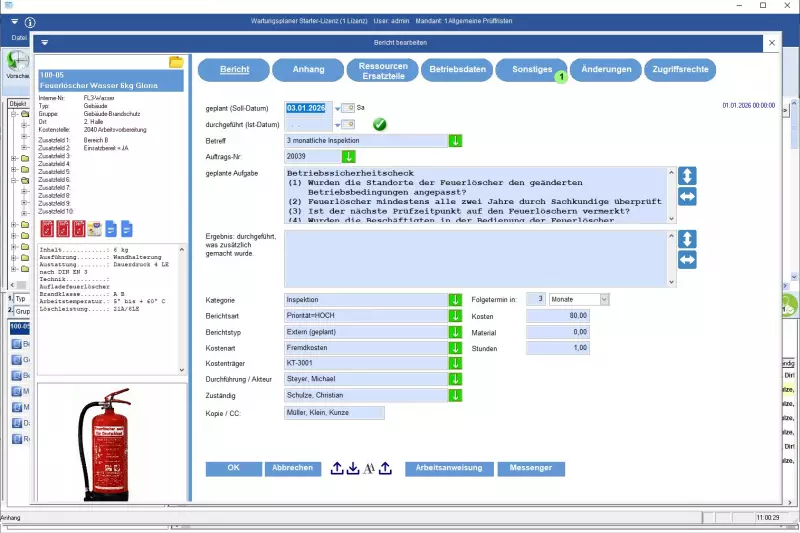The height and width of the screenshot is (533, 800).
Task: Click the horizontal expand arrow beside the Ergebnis text box
Action: click(686, 260)
